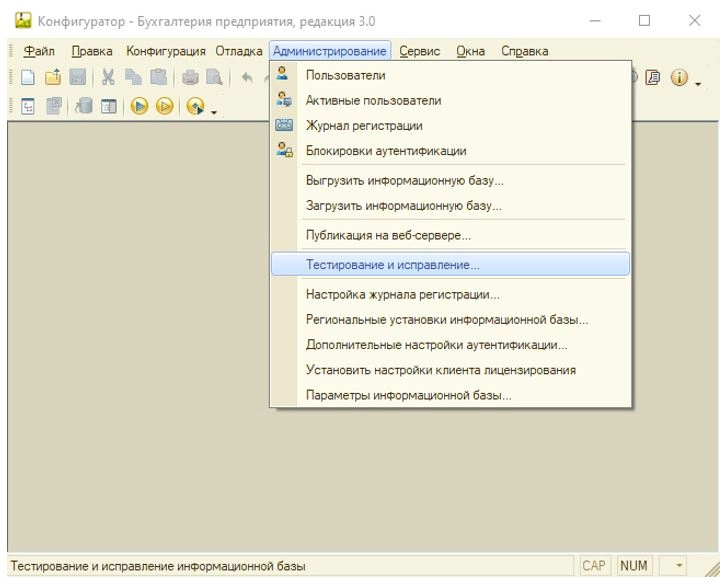Click the second yellow play icon
This screenshot has height=582, width=727.
[x=165, y=106]
